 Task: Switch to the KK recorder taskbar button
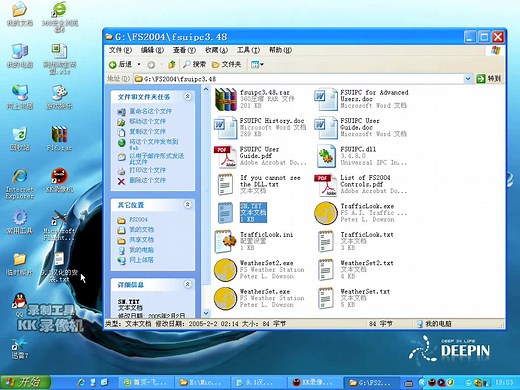315,382
